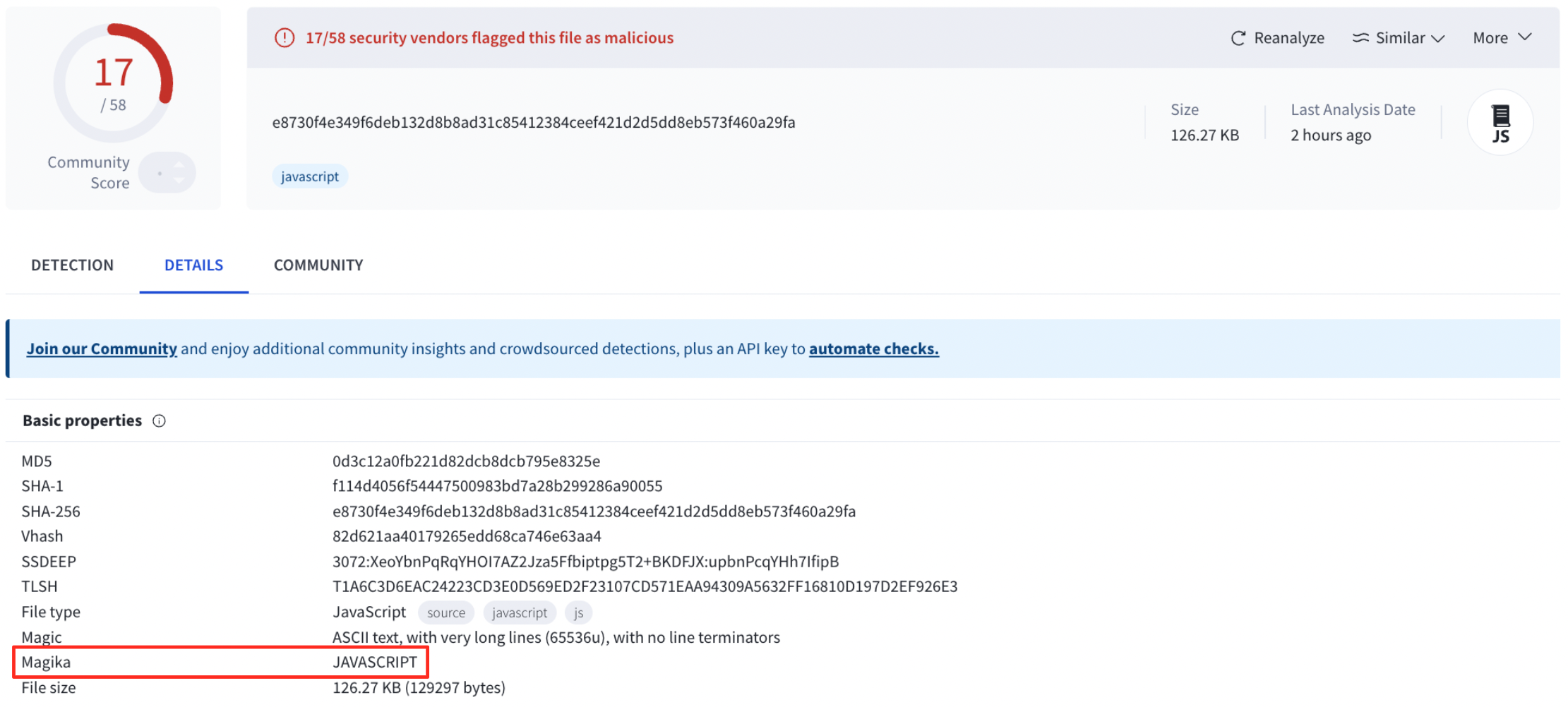Viewport: 1568px width, 707px height.
Task: Click the javascript tag under the hash
Action: (x=310, y=176)
